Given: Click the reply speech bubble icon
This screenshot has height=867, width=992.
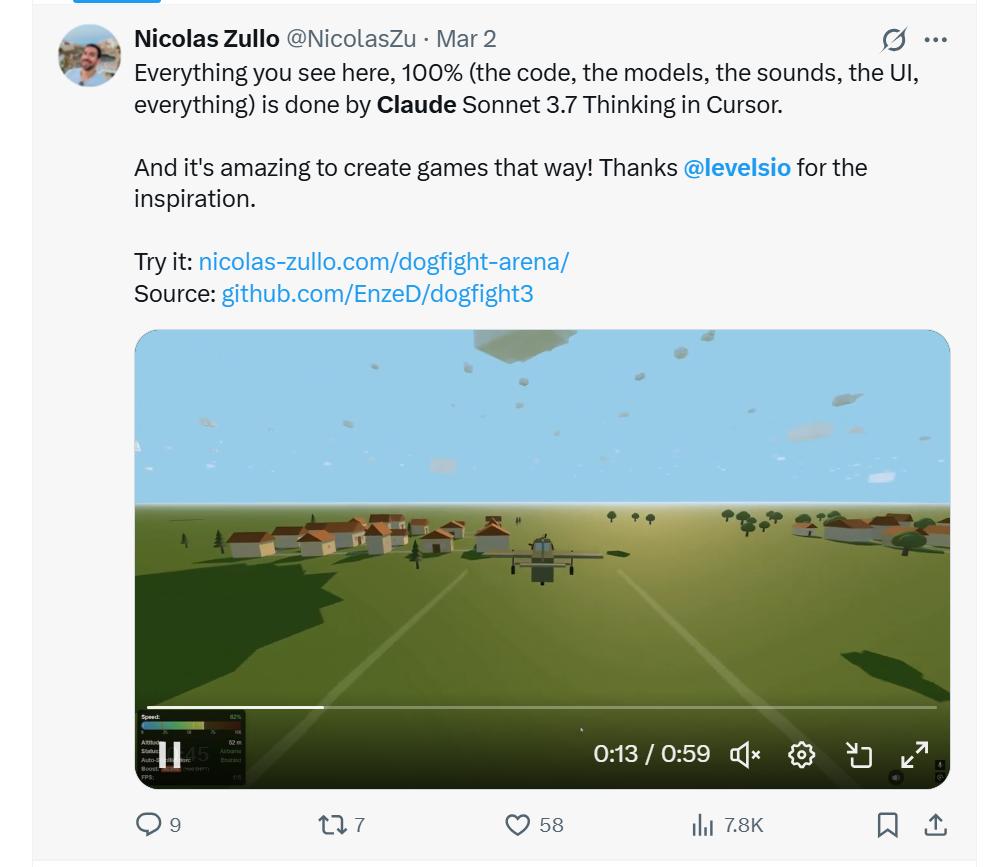Looking at the screenshot, I should point(149,825).
